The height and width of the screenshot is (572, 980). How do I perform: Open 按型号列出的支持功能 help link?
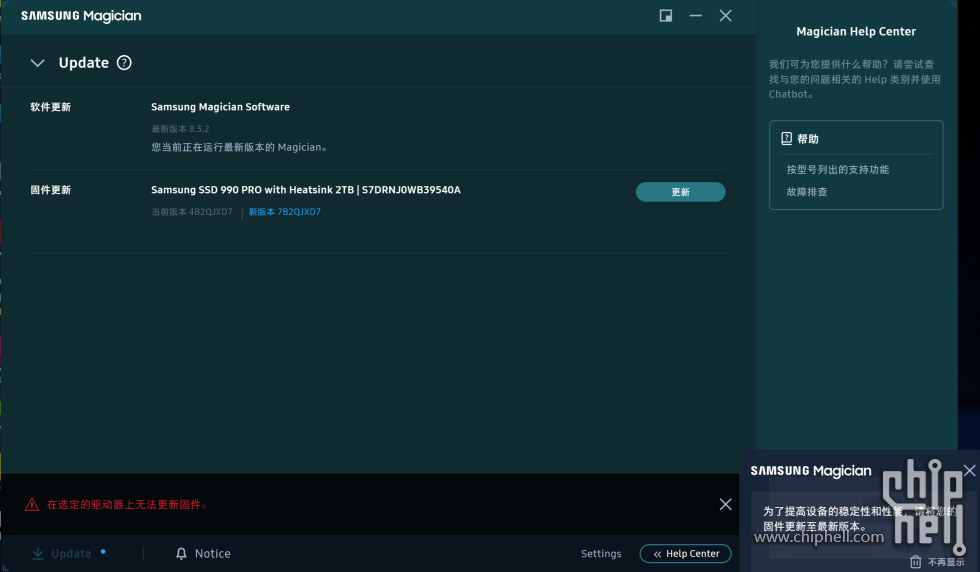pos(838,169)
